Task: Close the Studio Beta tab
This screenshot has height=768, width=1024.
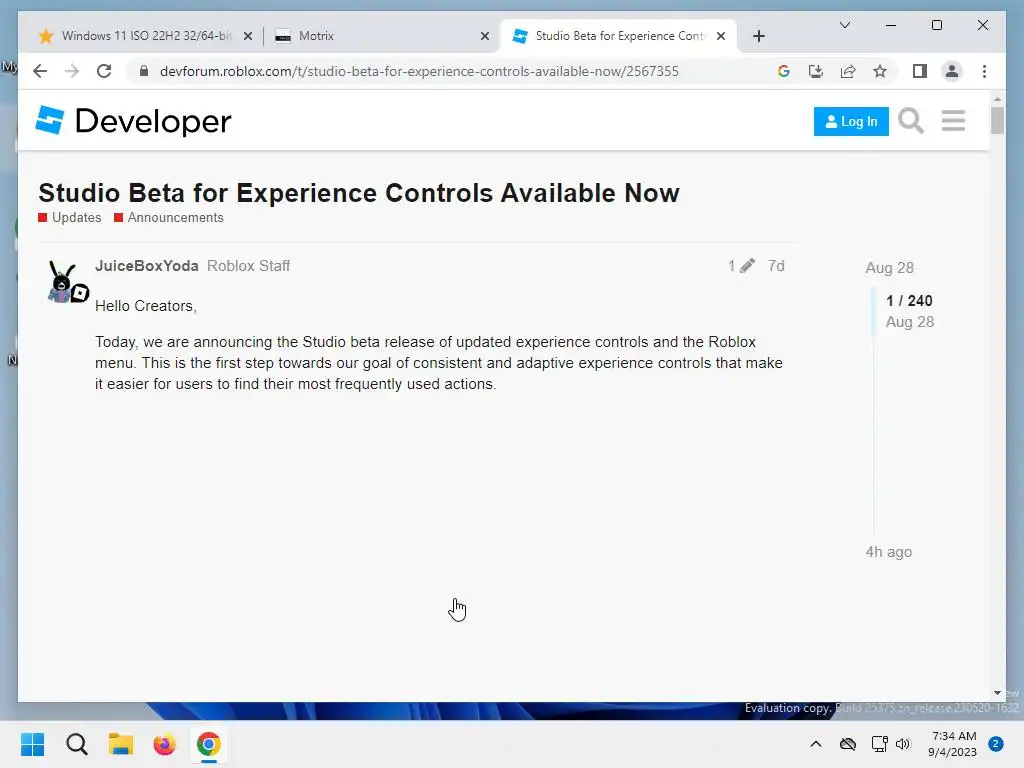Action: pos(720,36)
